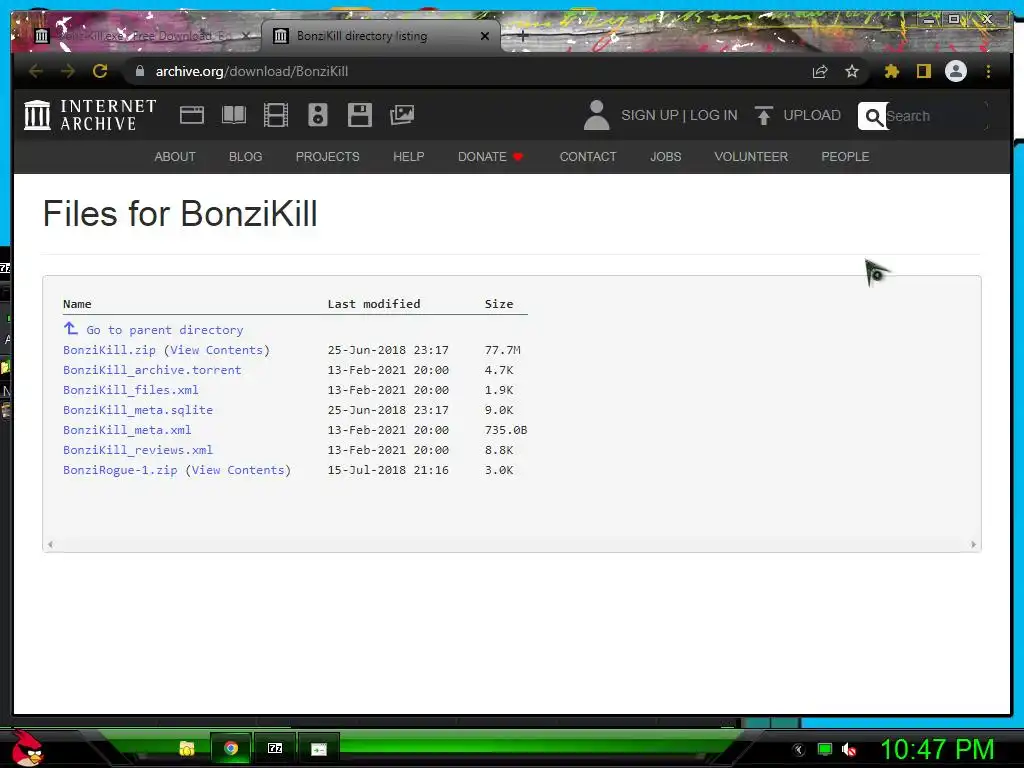Open the DONATE menu item

click(490, 157)
